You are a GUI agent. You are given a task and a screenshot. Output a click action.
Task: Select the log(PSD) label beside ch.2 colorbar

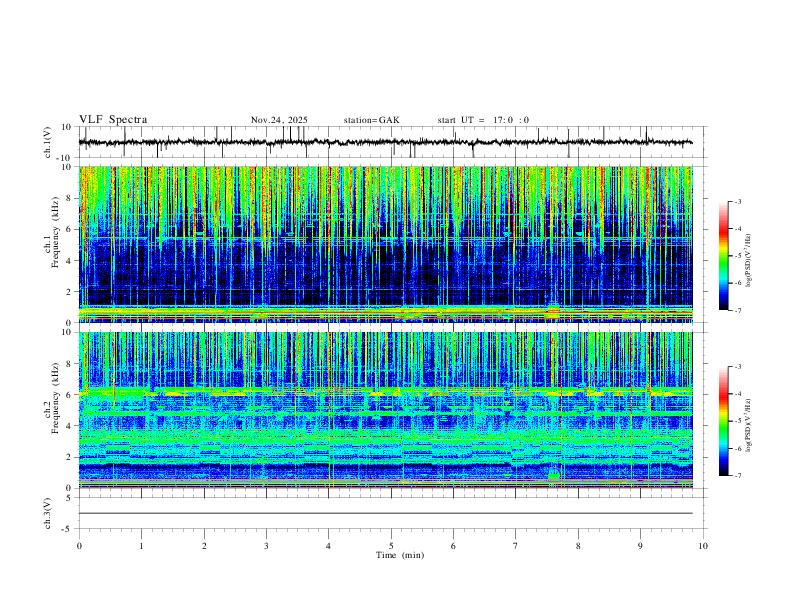click(x=749, y=425)
